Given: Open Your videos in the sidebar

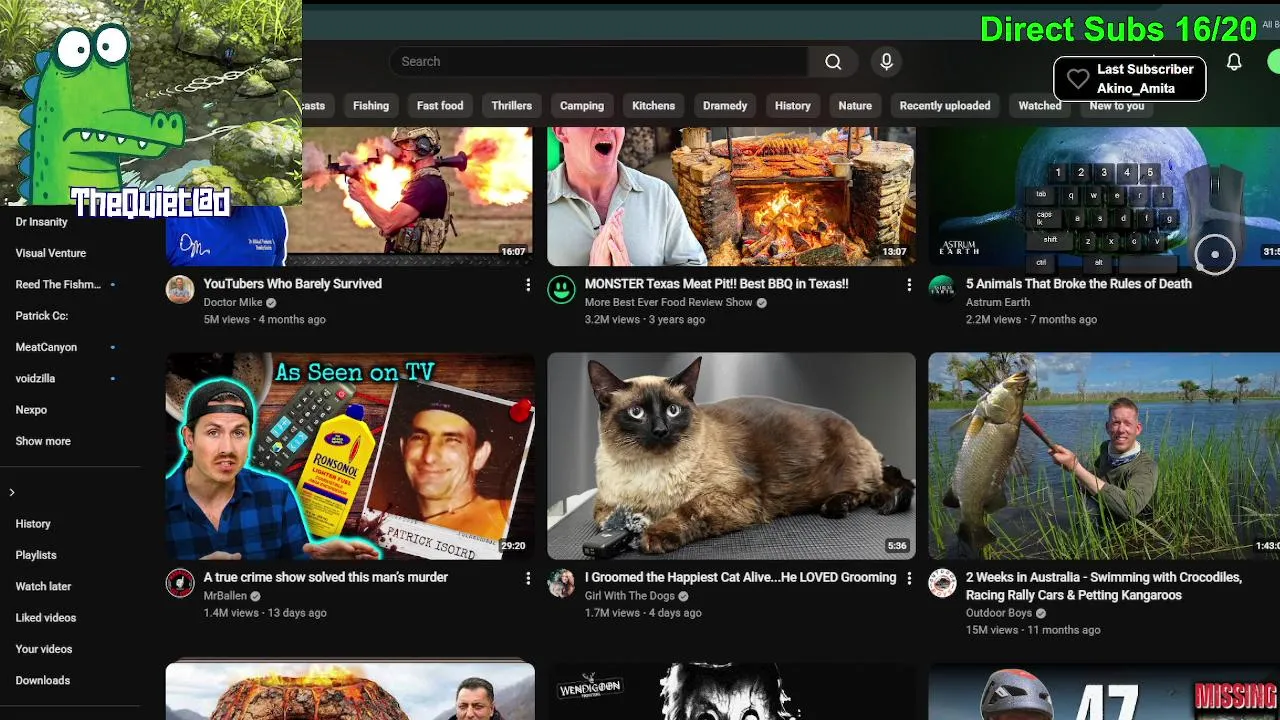Looking at the screenshot, I should tap(44, 649).
